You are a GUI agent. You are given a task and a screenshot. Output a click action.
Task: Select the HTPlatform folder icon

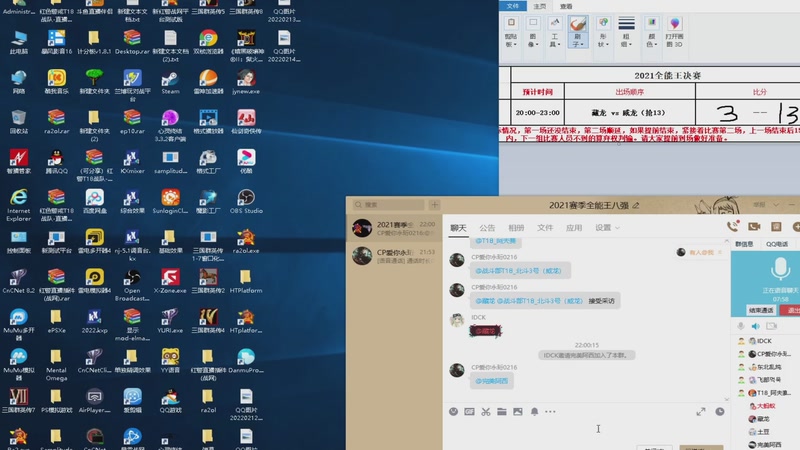pyautogui.click(x=246, y=281)
